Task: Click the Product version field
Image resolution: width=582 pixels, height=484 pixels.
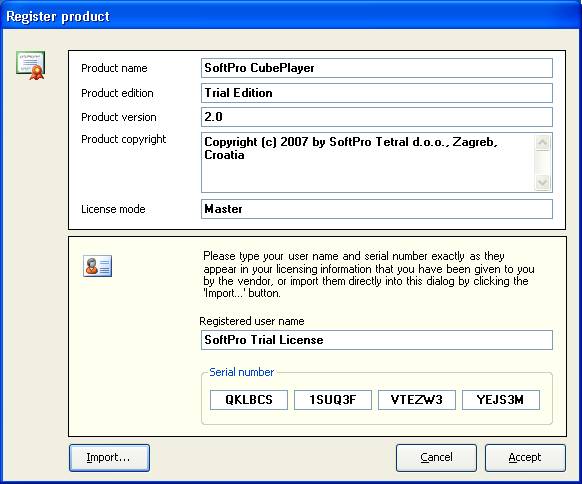Action: [x=377, y=117]
